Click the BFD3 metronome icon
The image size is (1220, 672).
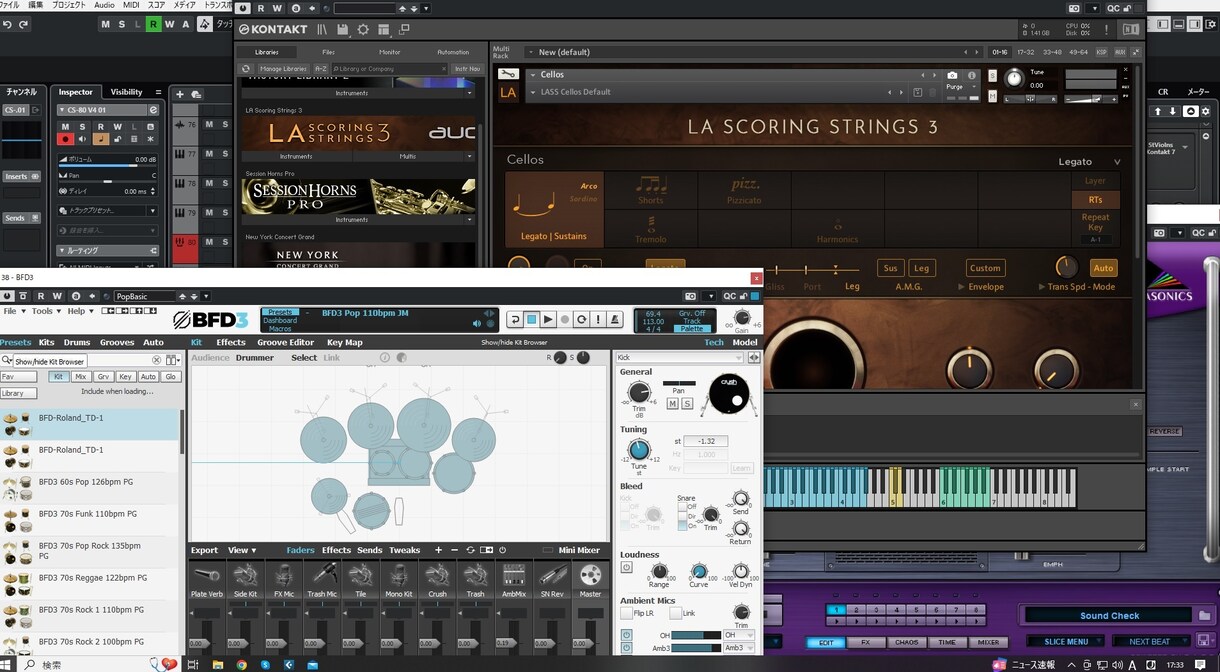pos(616,319)
